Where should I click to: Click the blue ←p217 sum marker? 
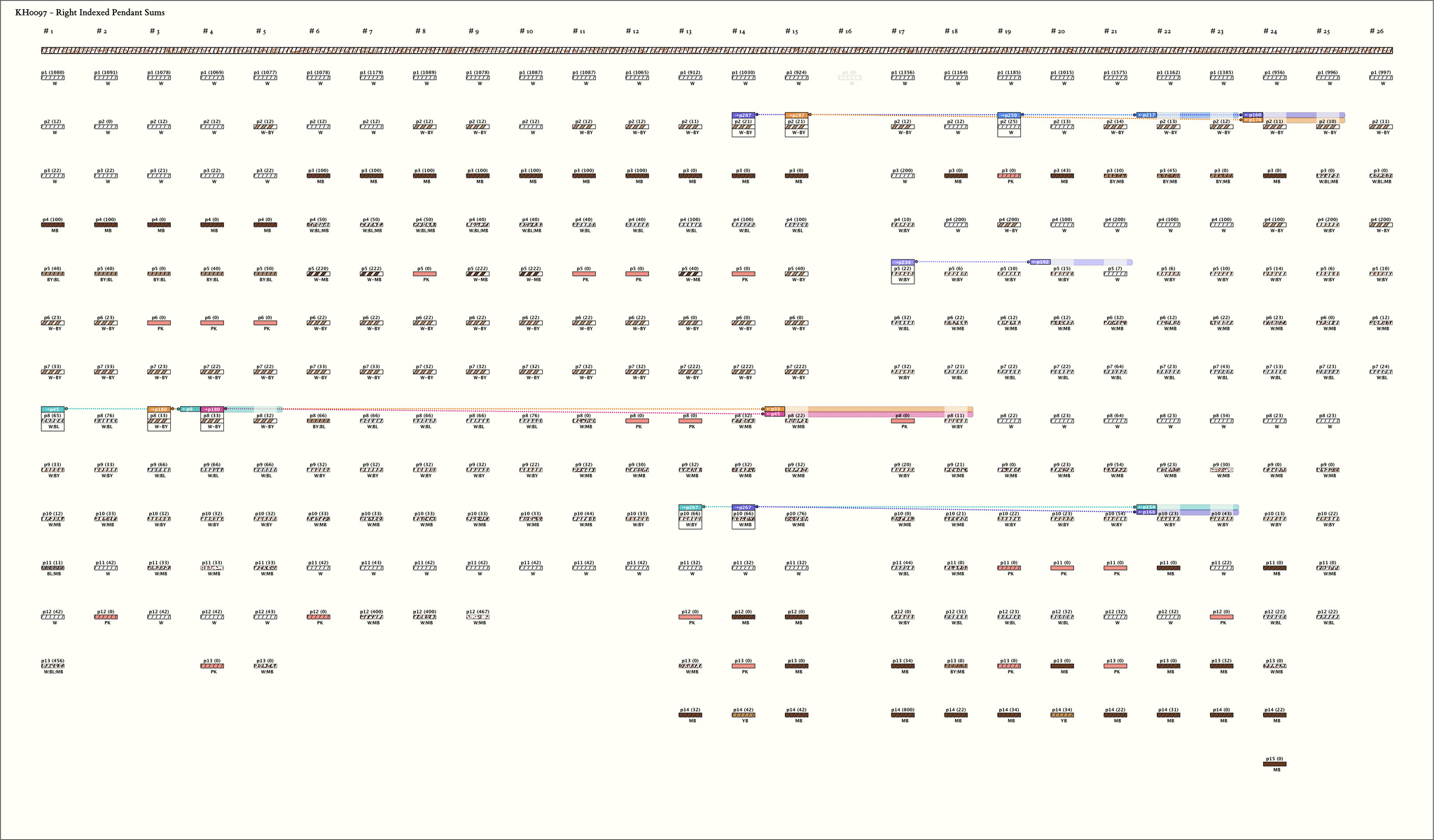(x=1146, y=115)
